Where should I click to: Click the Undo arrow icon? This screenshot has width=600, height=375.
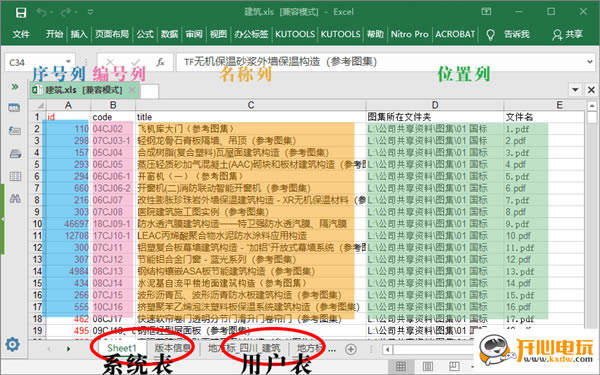41,12
